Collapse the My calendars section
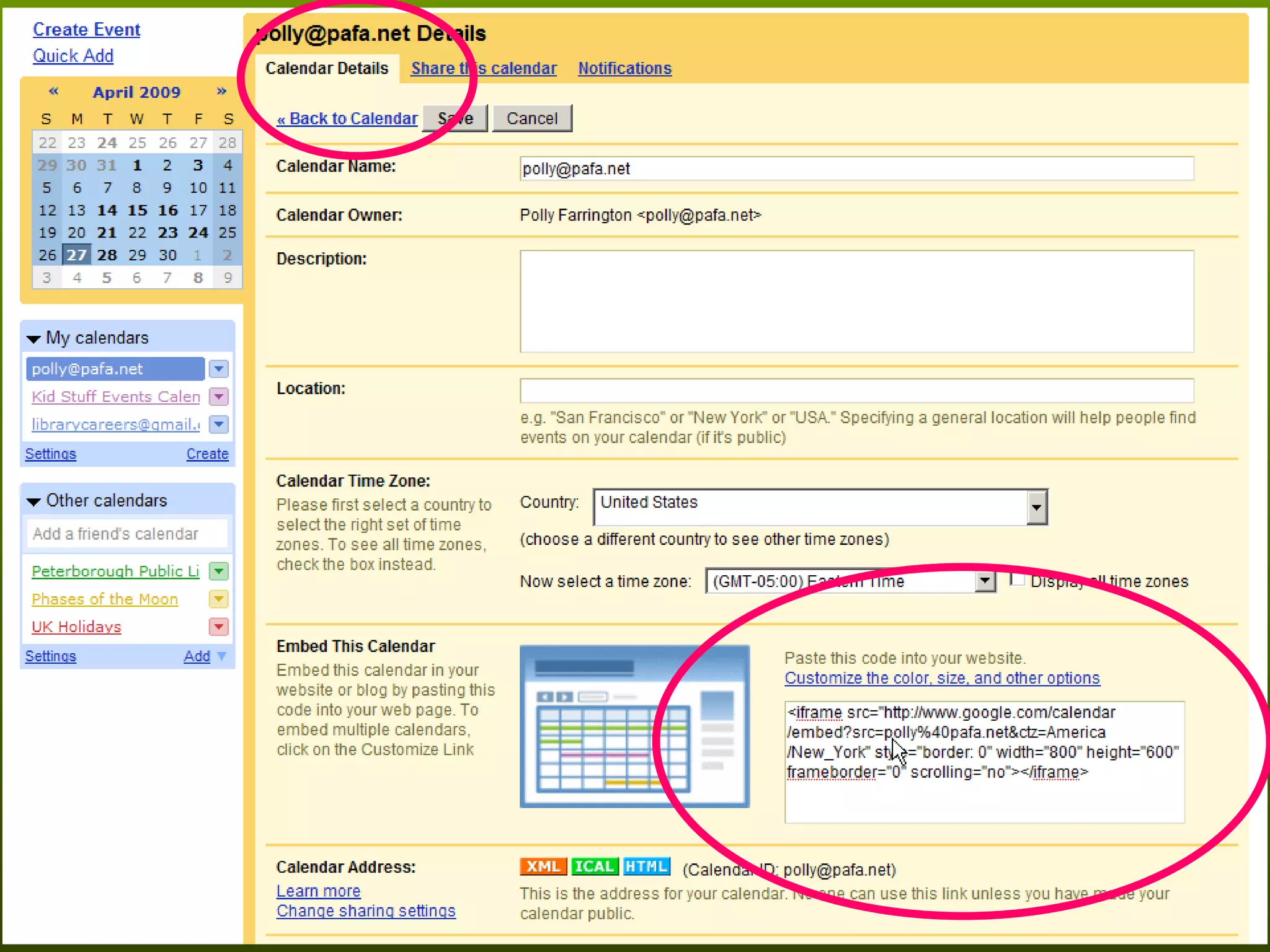This screenshot has width=1270, height=952. point(34,338)
